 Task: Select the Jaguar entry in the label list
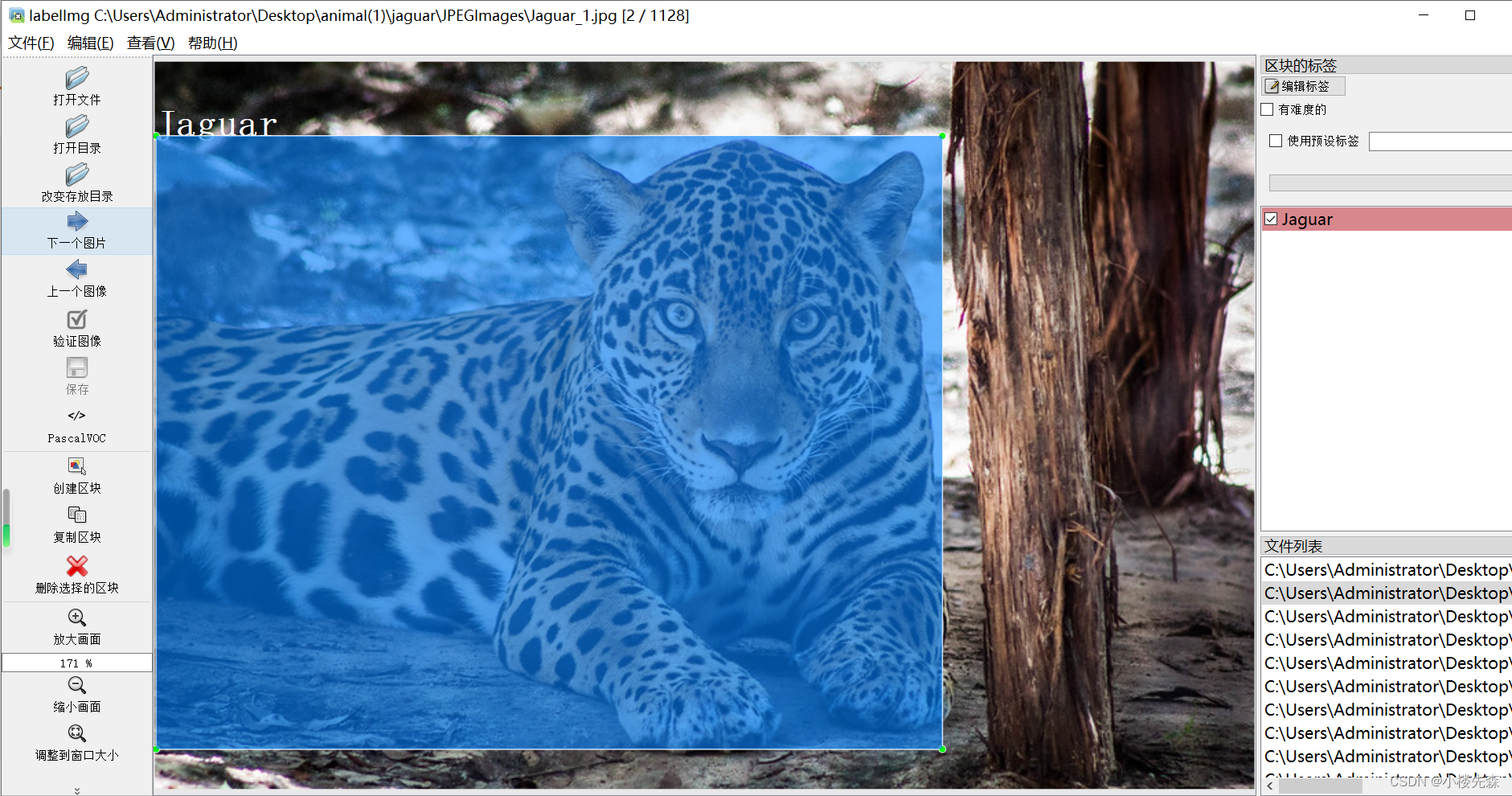click(1387, 219)
